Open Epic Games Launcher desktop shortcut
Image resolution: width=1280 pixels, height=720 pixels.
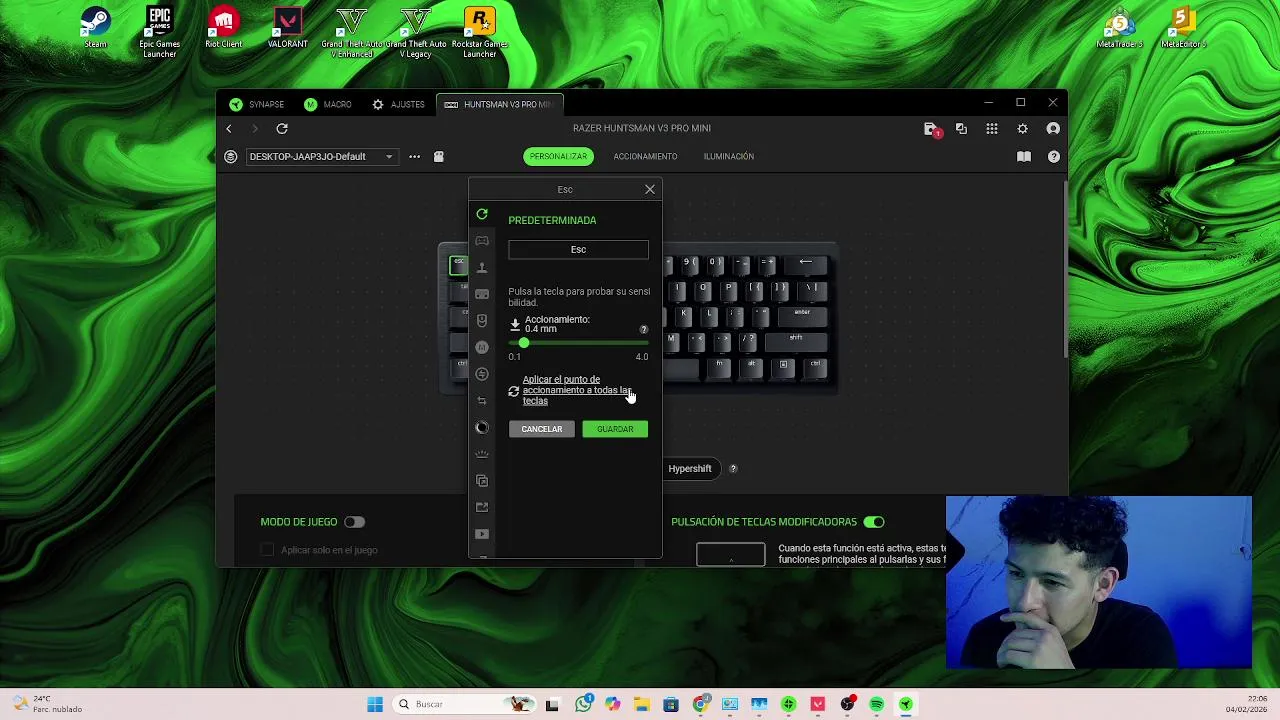pyautogui.click(x=159, y=32)
